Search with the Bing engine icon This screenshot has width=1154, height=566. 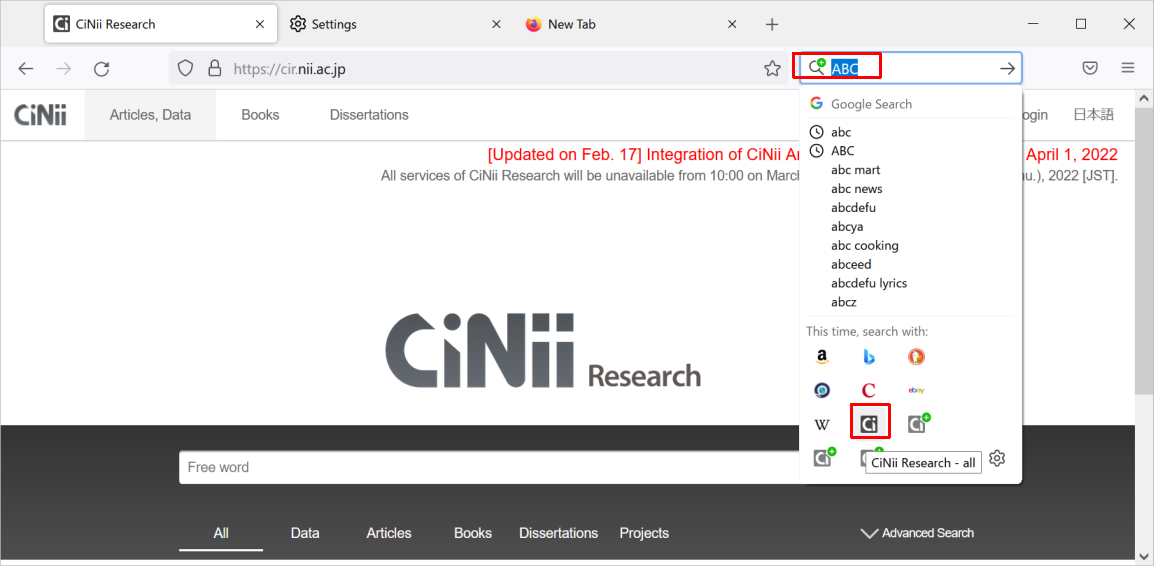coord(868,357)
